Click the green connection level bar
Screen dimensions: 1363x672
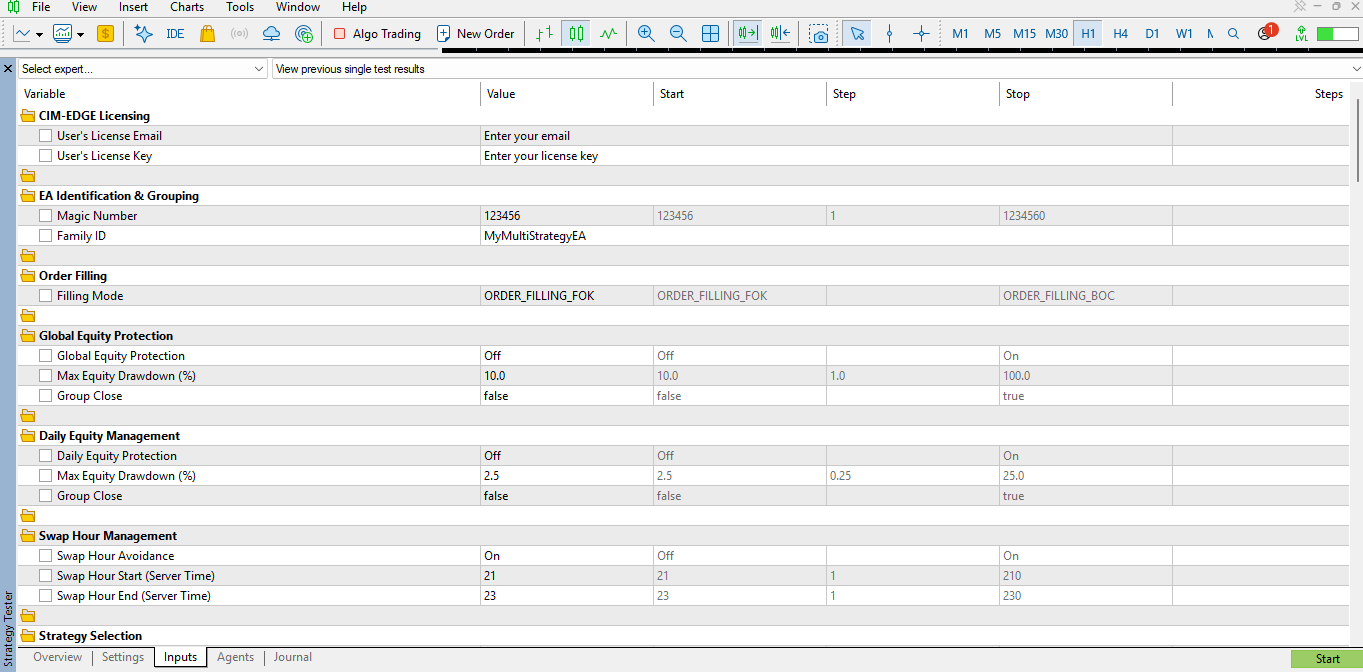[x=1338, y=33]
